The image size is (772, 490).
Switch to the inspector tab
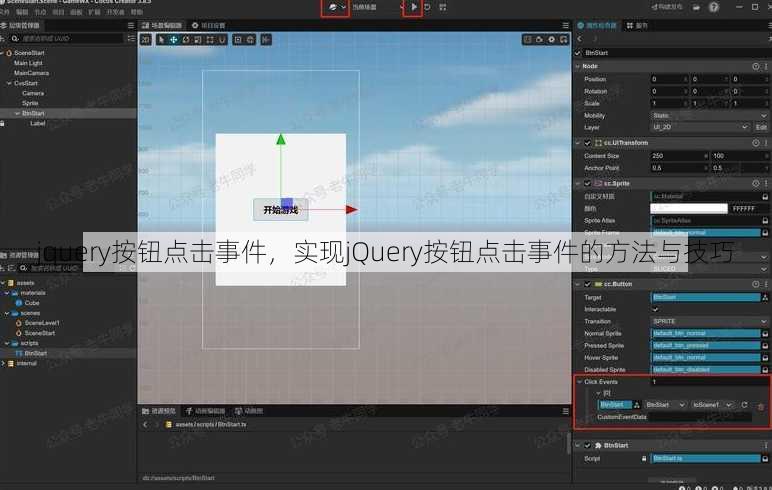click(596, 25)
